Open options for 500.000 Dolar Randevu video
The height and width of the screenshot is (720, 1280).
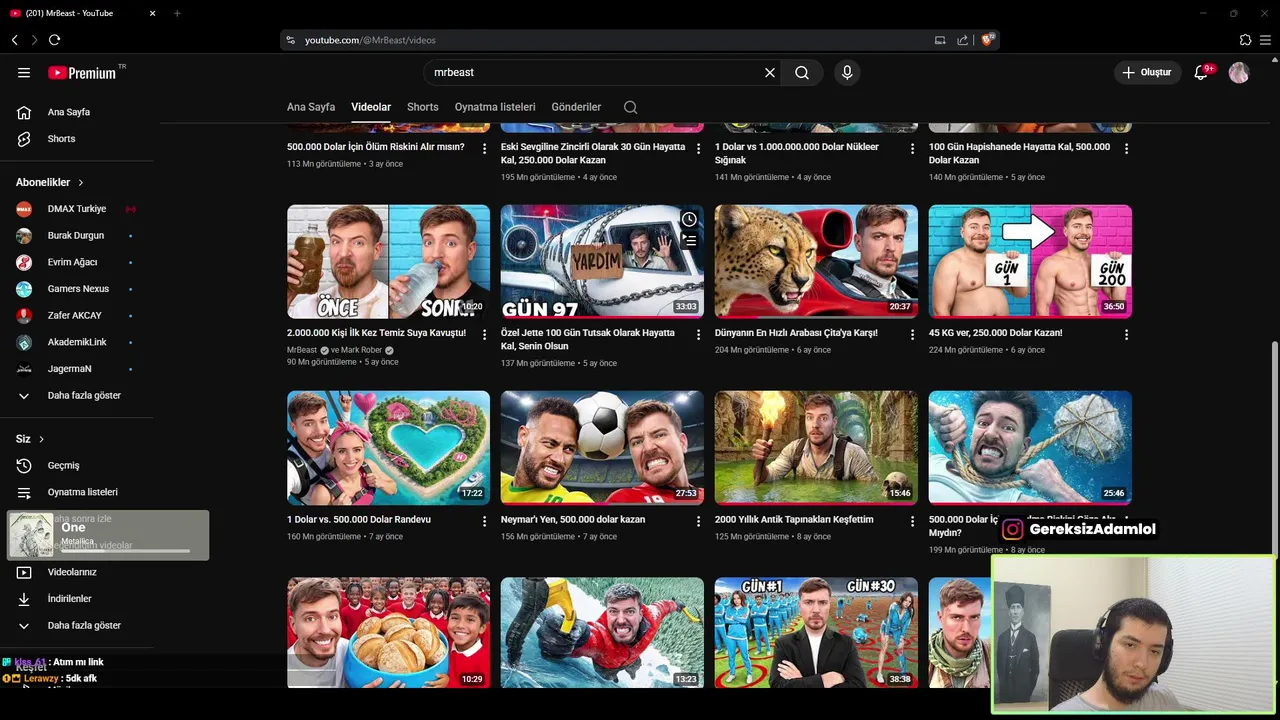484,521
